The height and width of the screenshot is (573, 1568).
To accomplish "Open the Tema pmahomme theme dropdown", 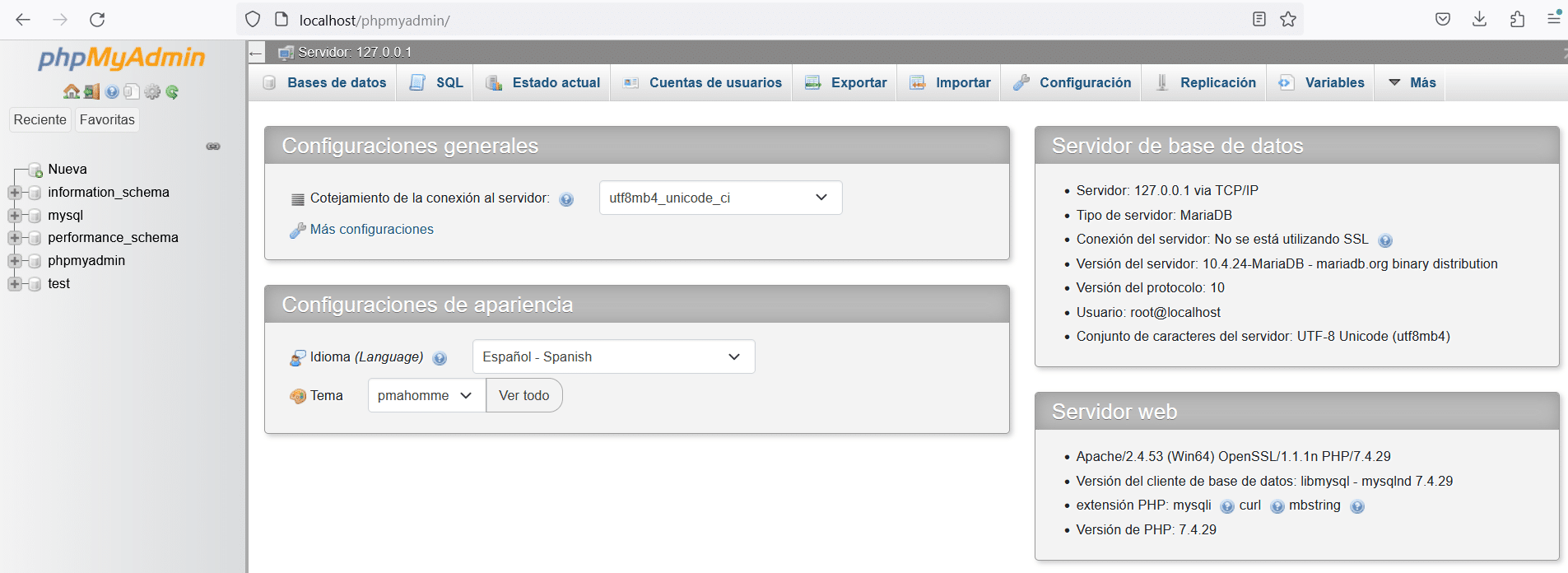I will [x=426, y=395].
